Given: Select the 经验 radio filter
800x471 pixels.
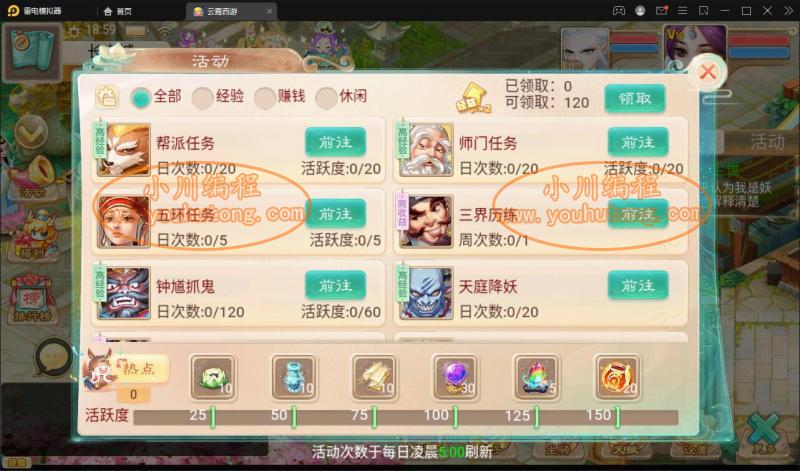Looking at the screenshot, I should [x=218, y=96].
